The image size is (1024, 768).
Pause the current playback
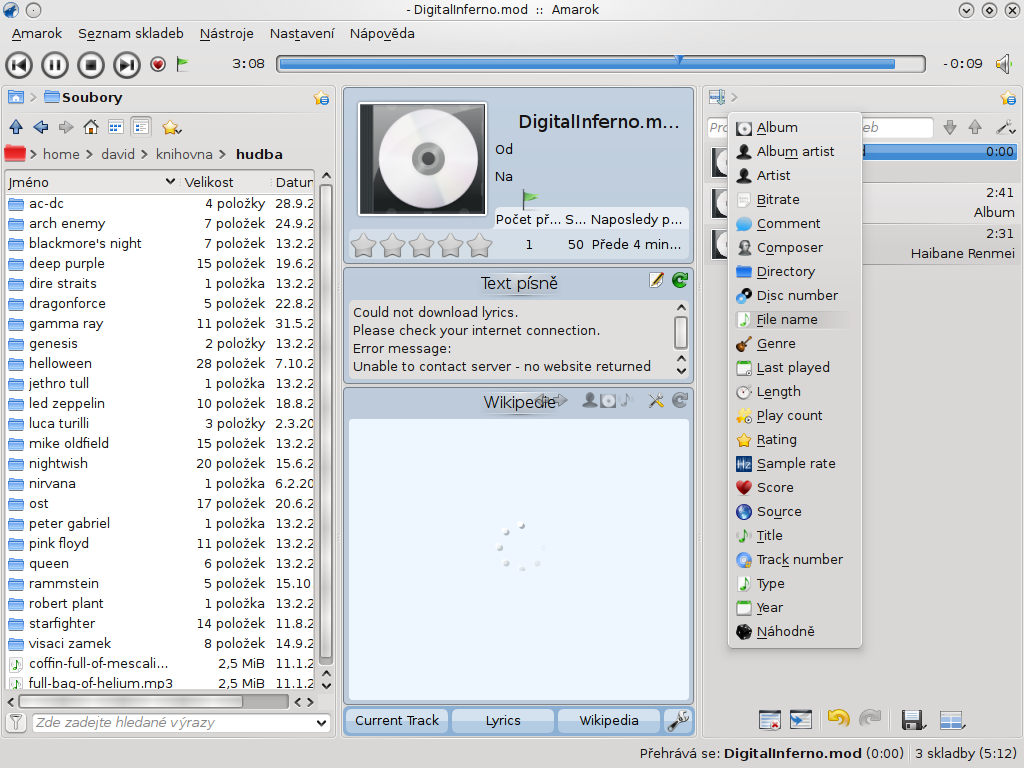coord(55,65)
